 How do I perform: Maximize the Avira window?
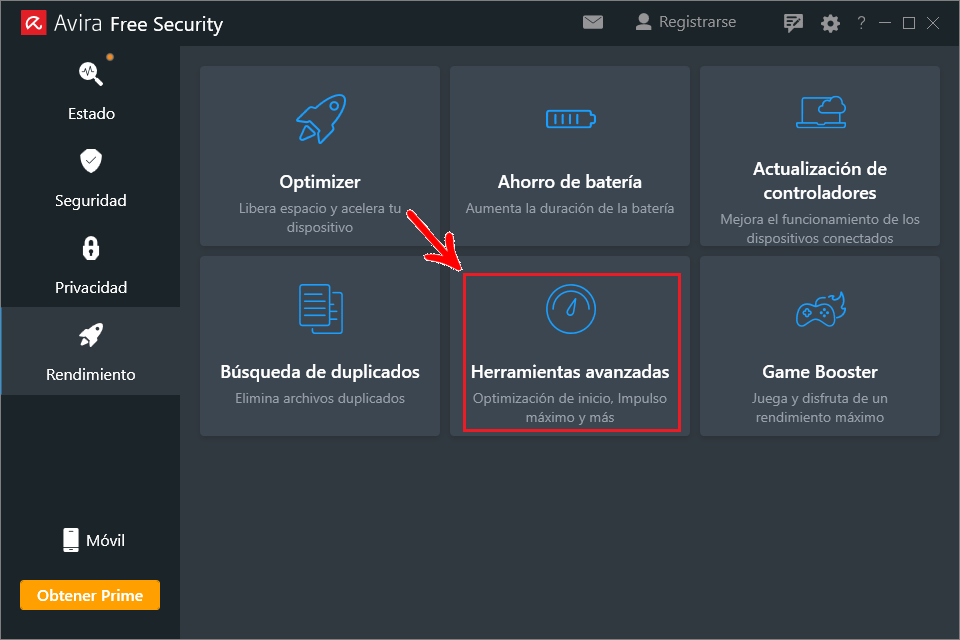pos(909,23)
